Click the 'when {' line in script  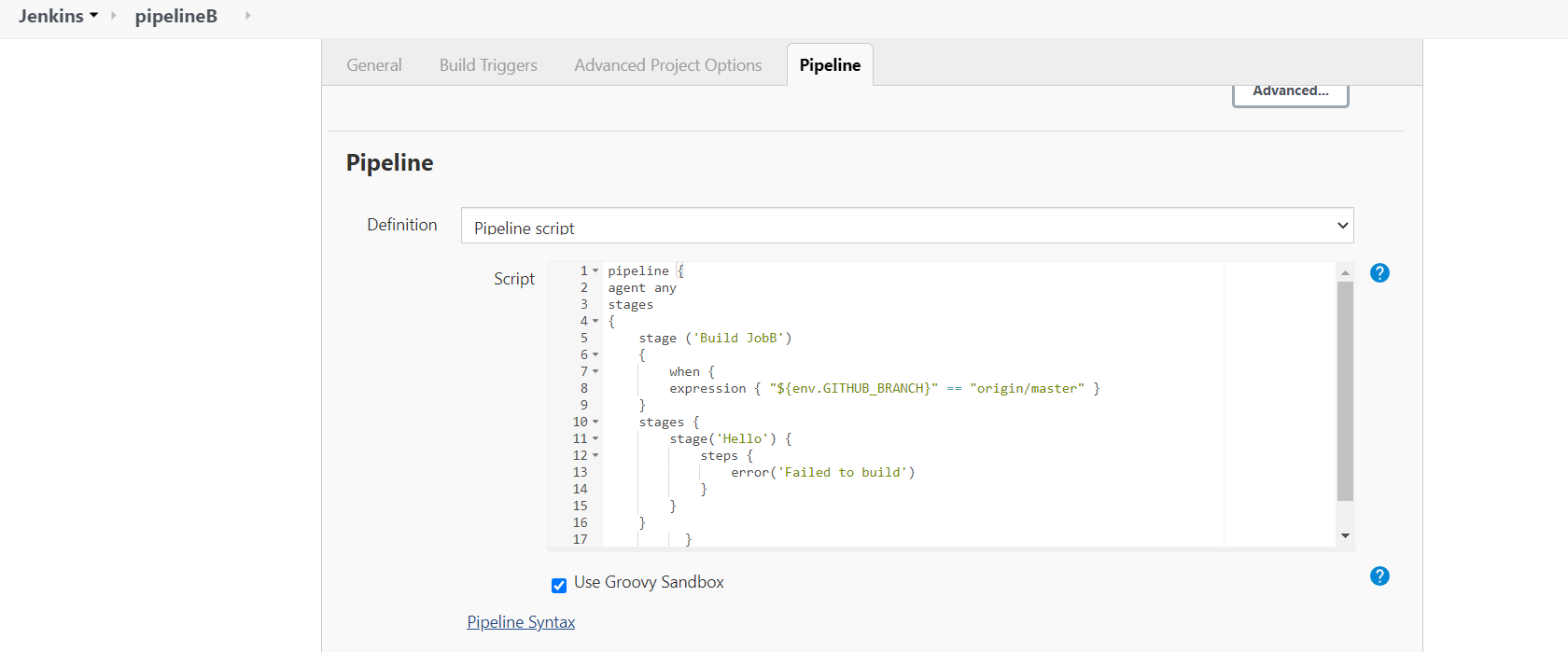click(x=692, y=372)
